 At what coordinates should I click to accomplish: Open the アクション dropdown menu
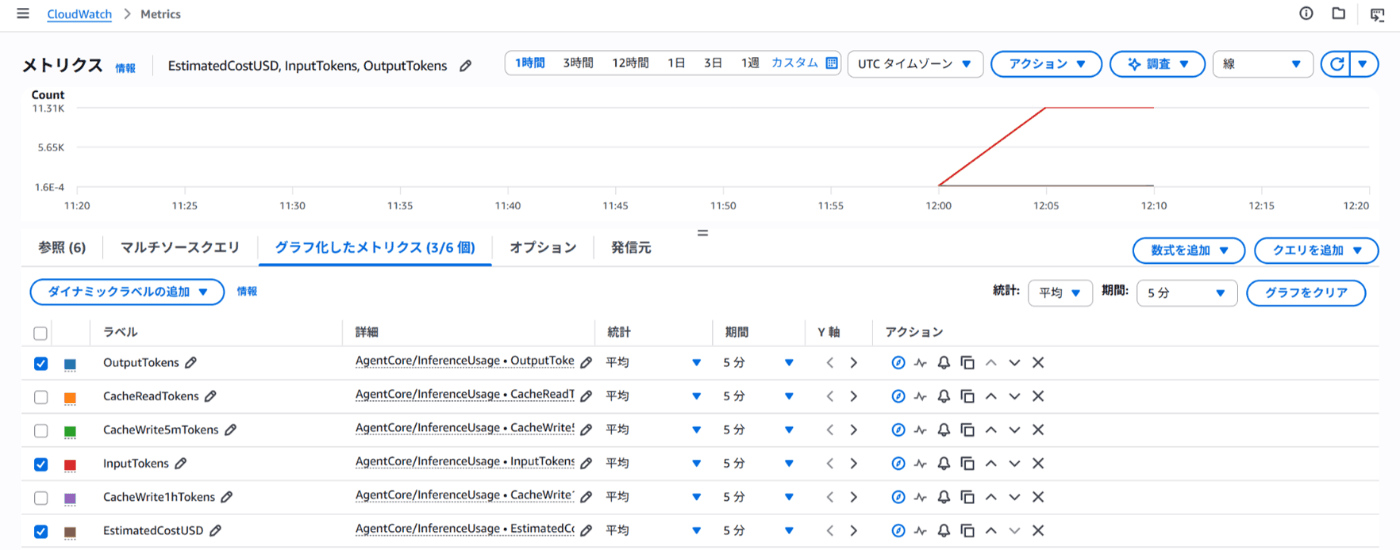(x=1046, y=64)
